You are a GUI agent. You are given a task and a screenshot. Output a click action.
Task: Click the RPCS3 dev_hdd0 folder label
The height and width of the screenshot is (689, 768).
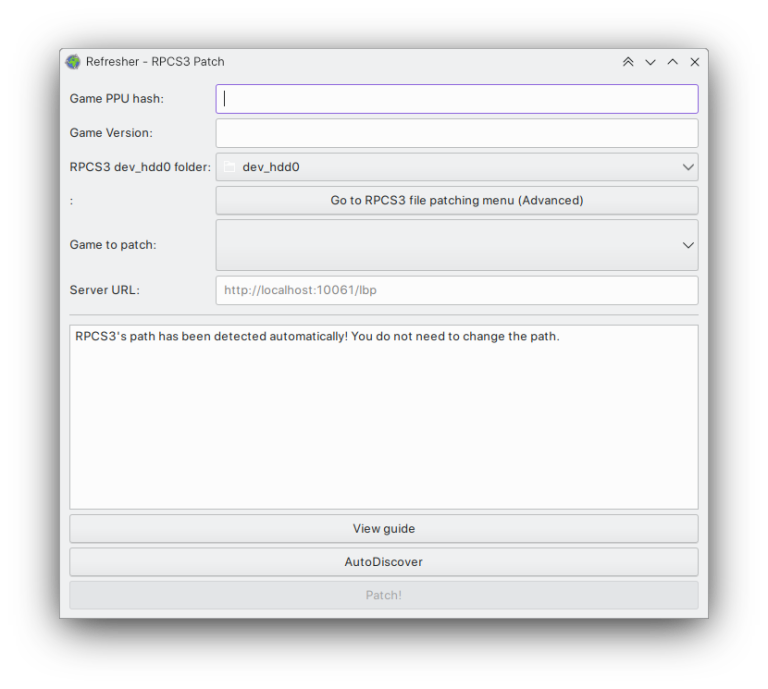(x=140, y=167)
